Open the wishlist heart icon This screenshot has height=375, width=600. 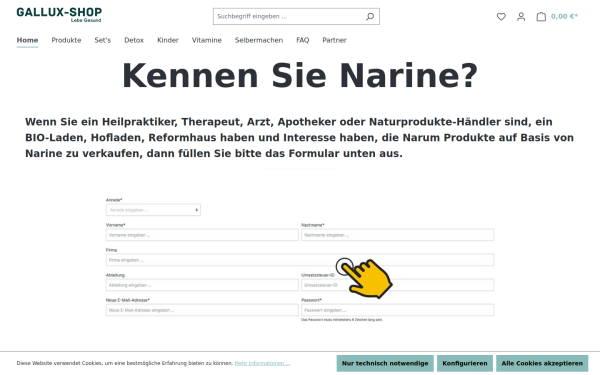[x=501, y=16]
